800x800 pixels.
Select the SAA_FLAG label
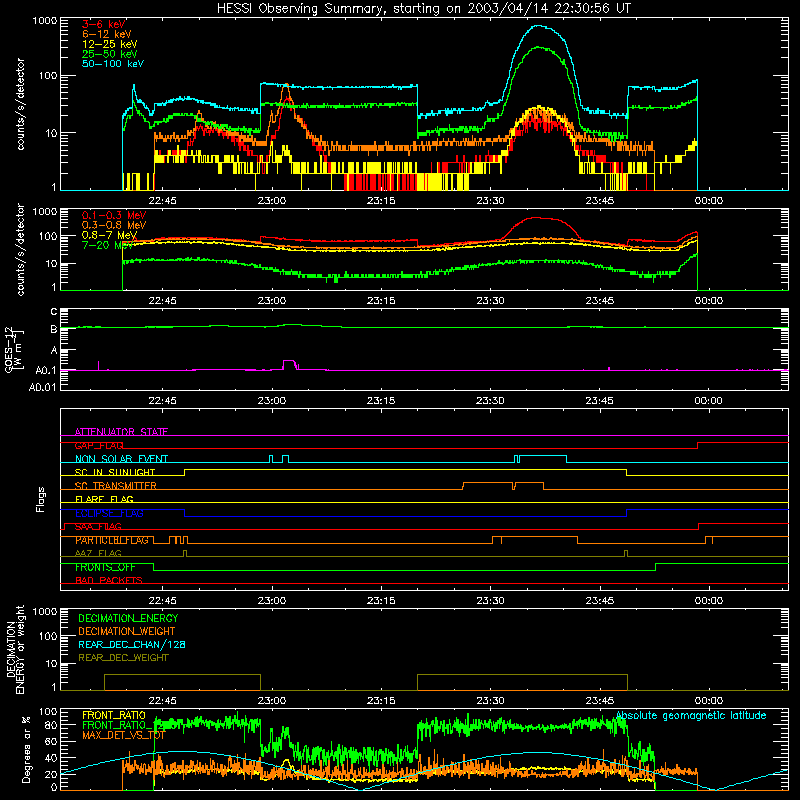tap(98, 527)
